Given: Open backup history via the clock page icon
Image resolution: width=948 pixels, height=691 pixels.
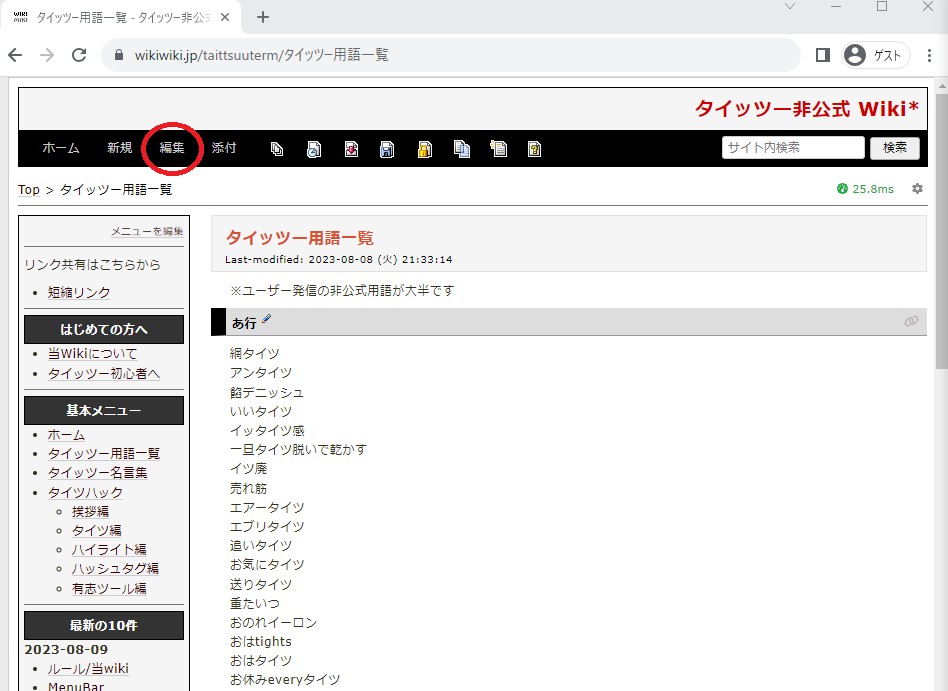Looking at the screenshot, I should tap(314, 149).
